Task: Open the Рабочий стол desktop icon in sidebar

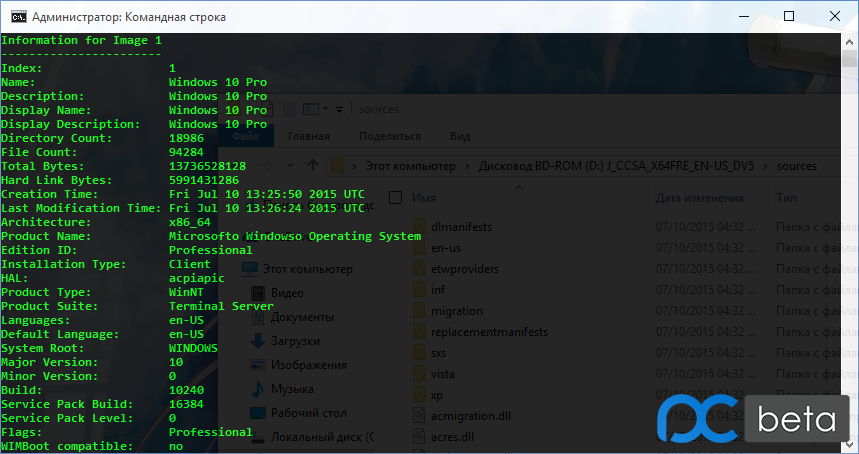Action: (x=257, y=413)
